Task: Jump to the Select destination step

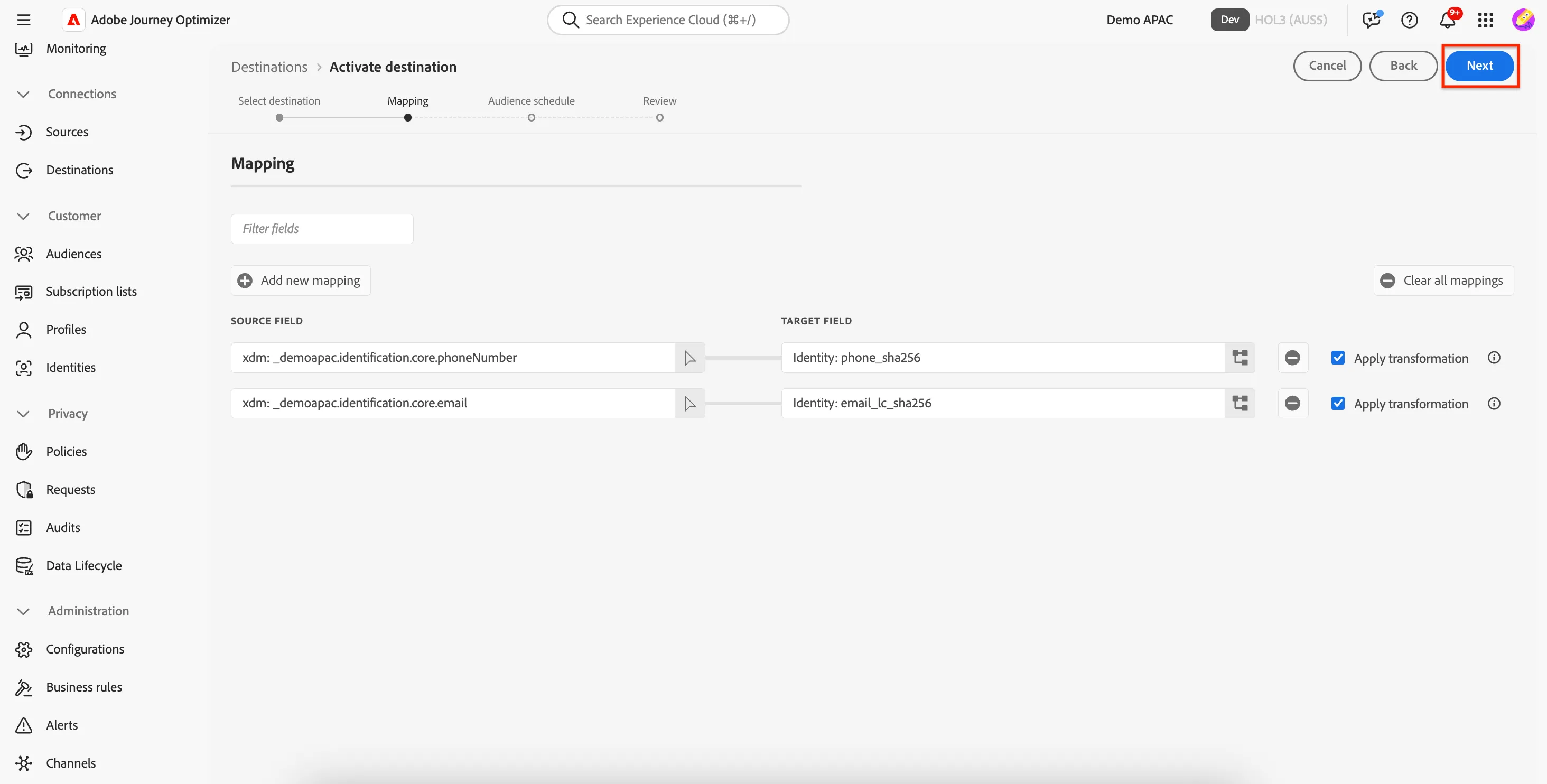Action: [279, 118]
